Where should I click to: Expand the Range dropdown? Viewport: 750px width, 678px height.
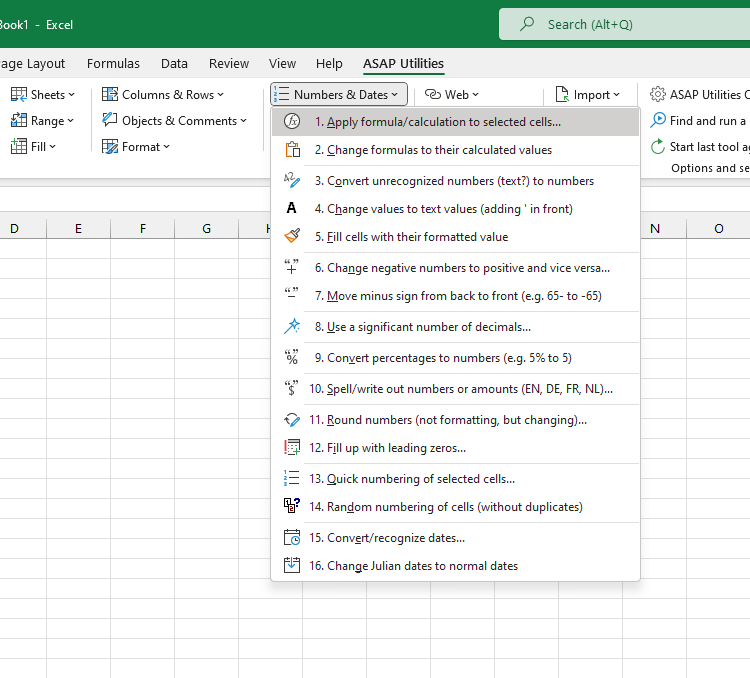click(42, 121)
